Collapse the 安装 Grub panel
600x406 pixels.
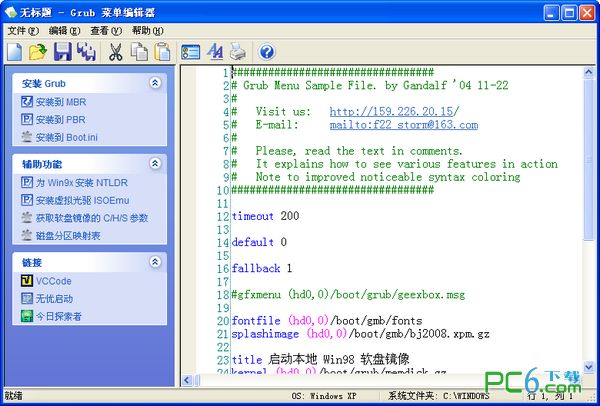[x=155, y=83]
